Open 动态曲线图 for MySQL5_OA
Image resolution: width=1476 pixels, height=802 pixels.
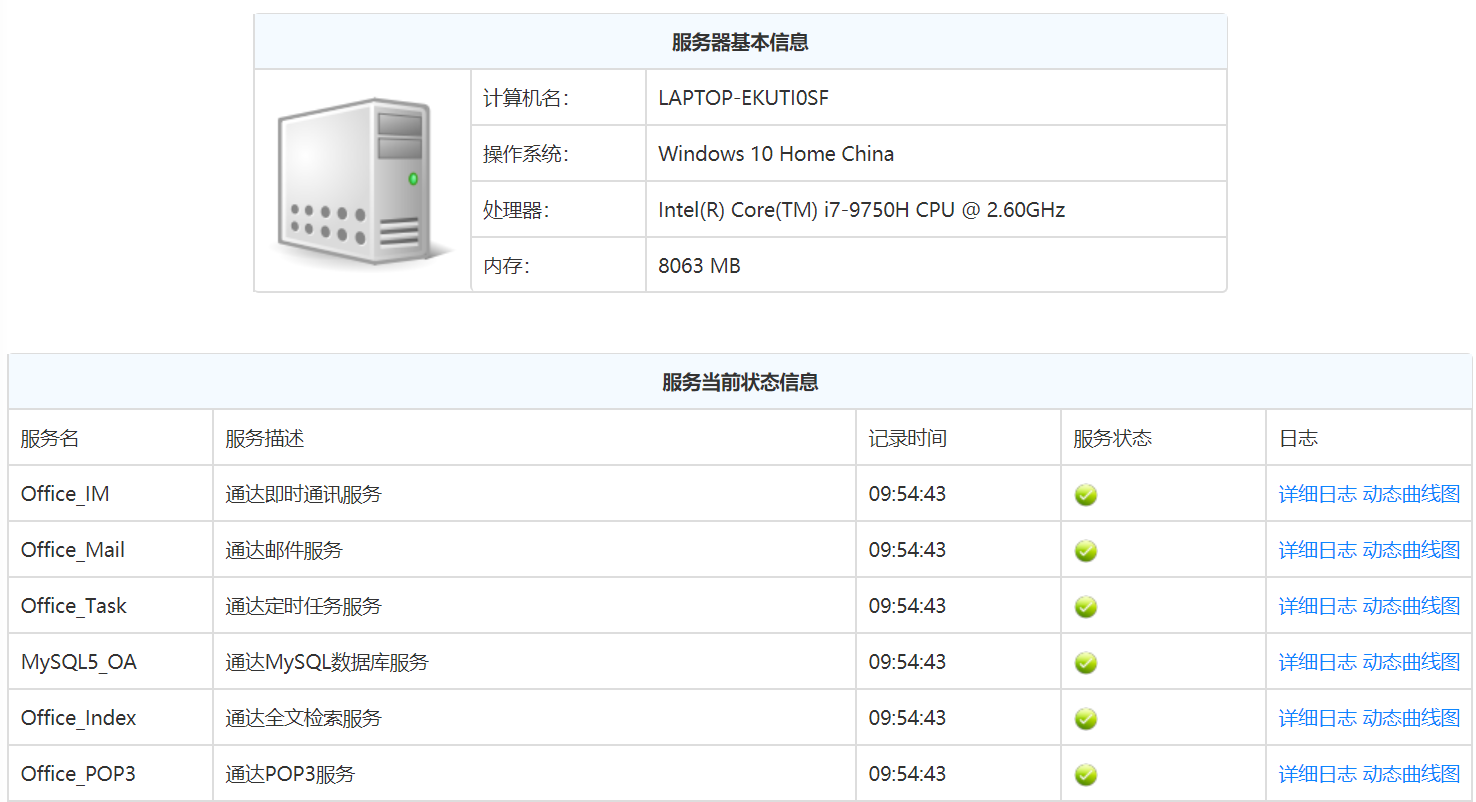coord(1411,662)
